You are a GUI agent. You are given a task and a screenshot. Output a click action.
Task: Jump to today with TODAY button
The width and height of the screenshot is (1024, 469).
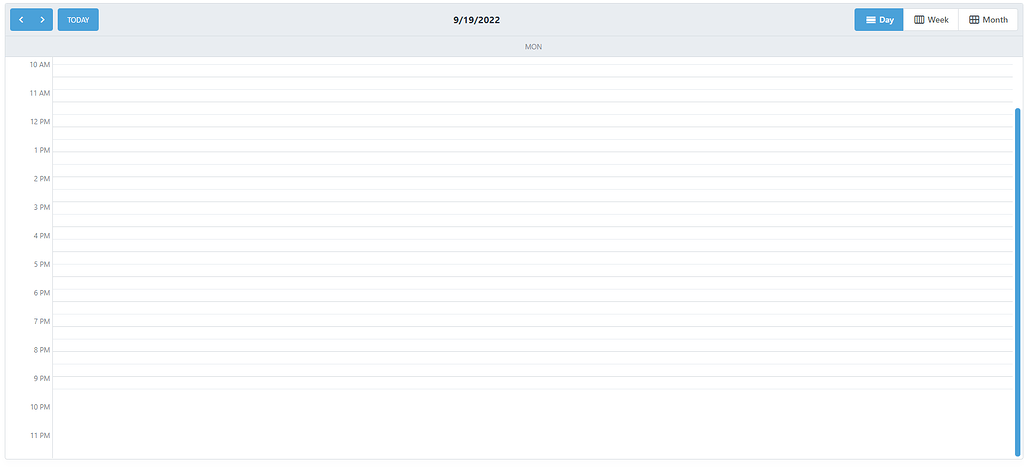point(78,20)
